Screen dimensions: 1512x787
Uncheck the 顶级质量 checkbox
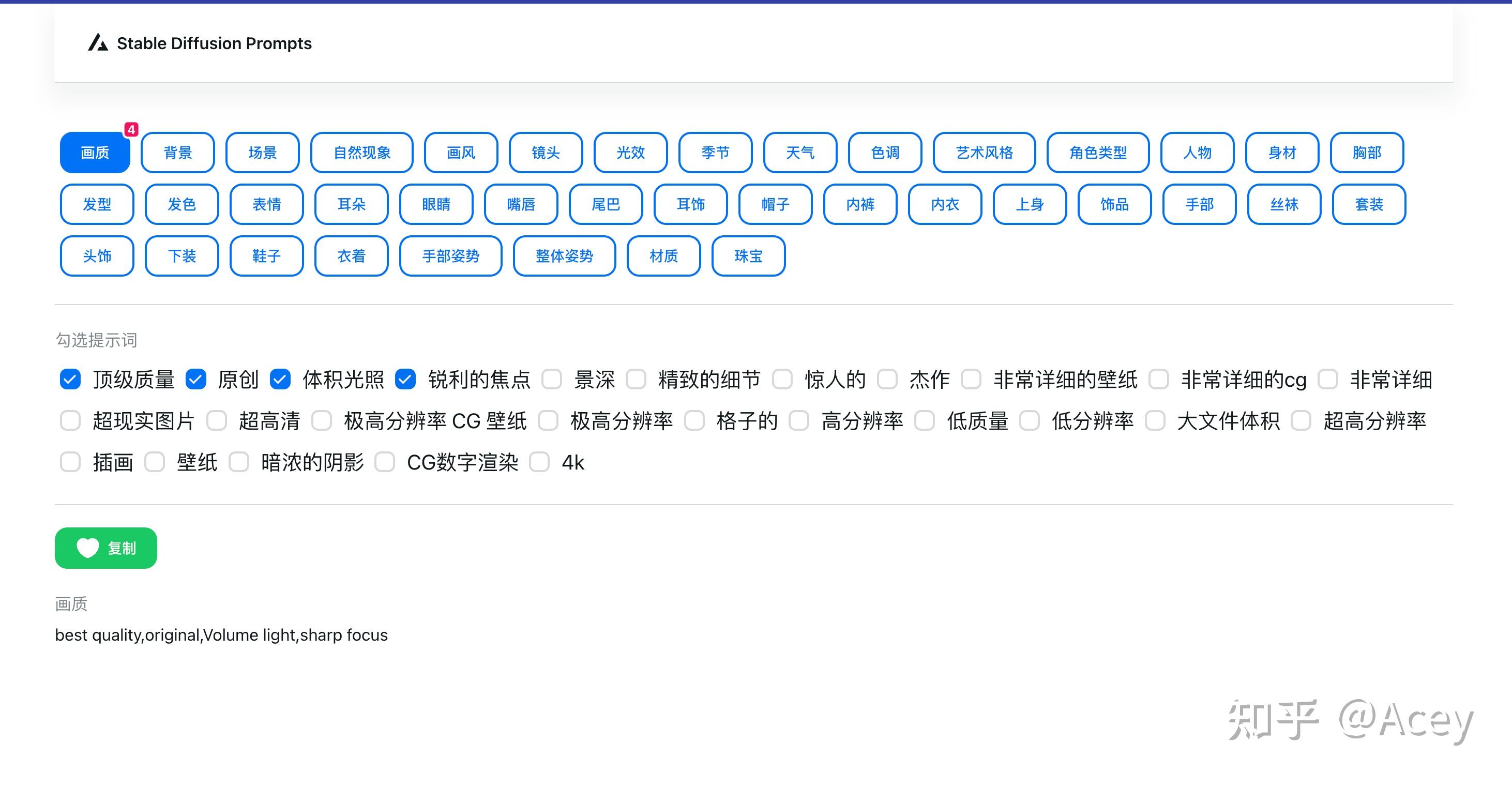click(x=70, y=380)
